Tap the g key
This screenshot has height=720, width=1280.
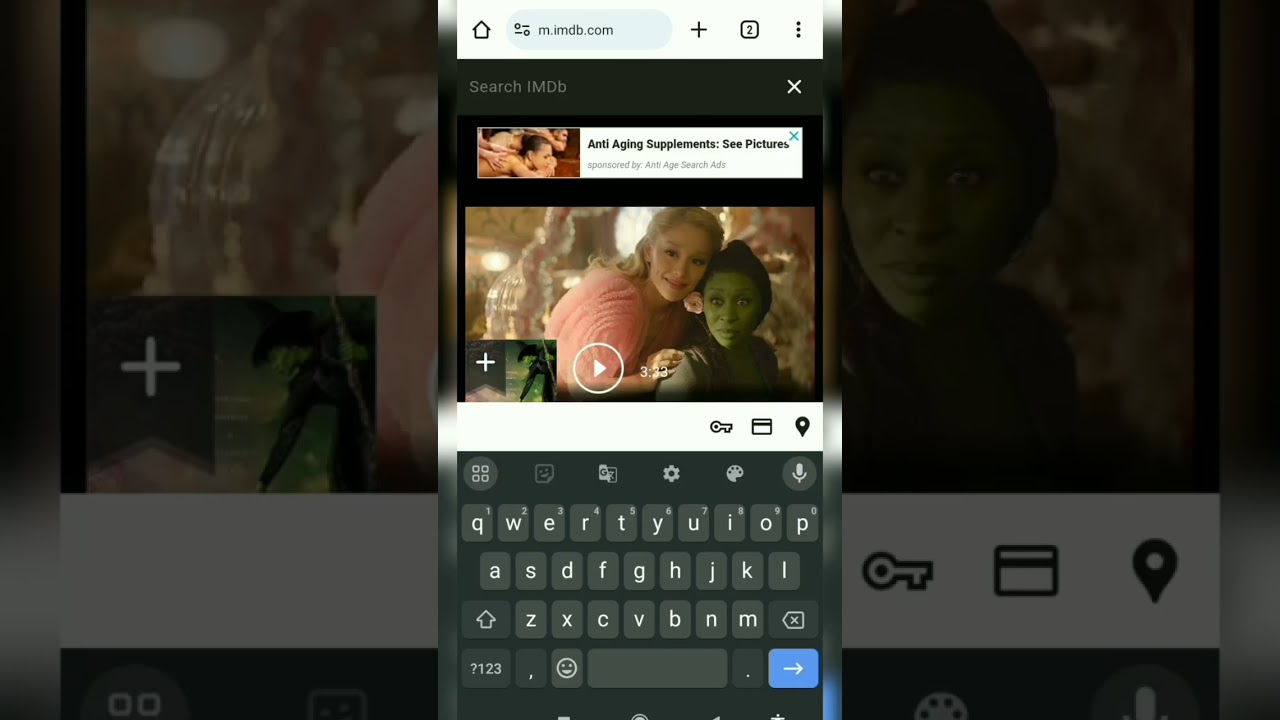pos(639,571)
